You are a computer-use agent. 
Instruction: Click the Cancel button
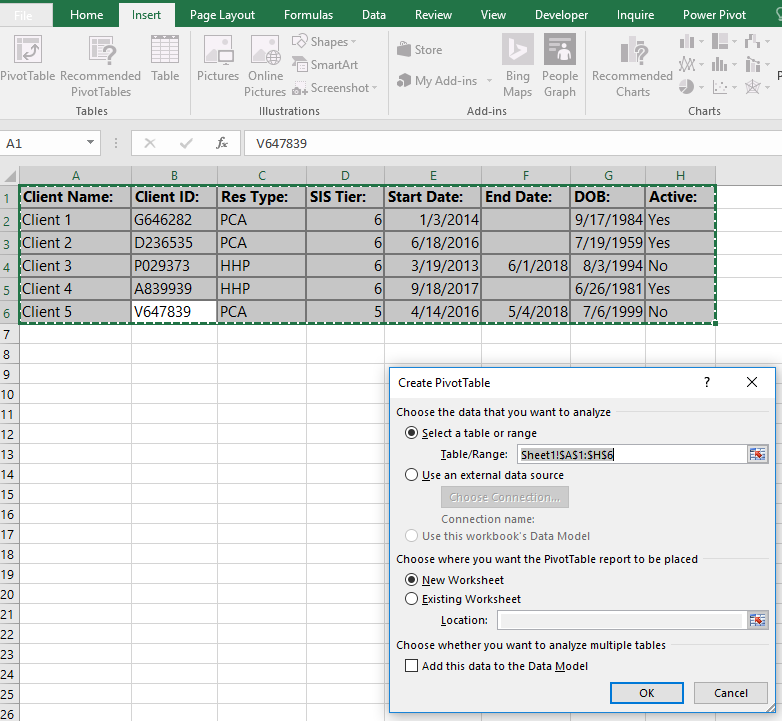point(731,693)
